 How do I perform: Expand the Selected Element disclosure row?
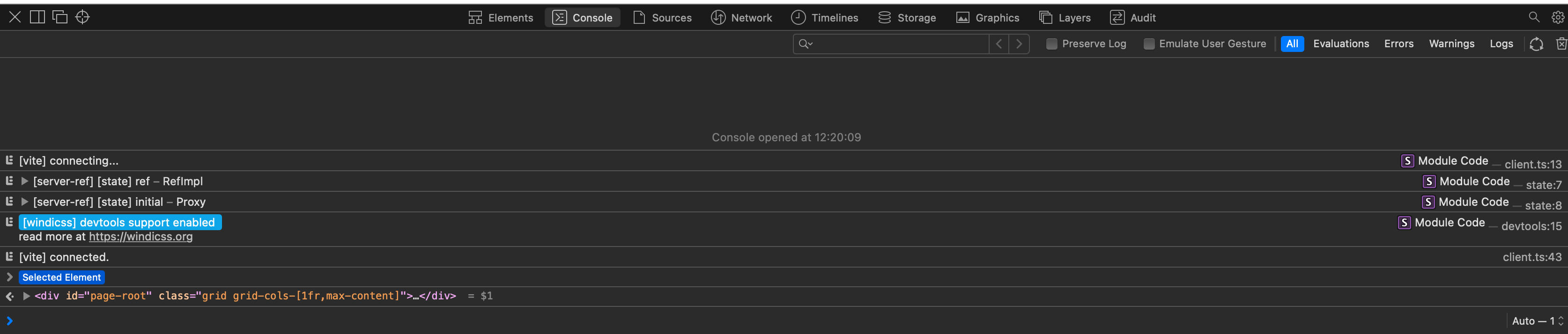pos(9,277)
